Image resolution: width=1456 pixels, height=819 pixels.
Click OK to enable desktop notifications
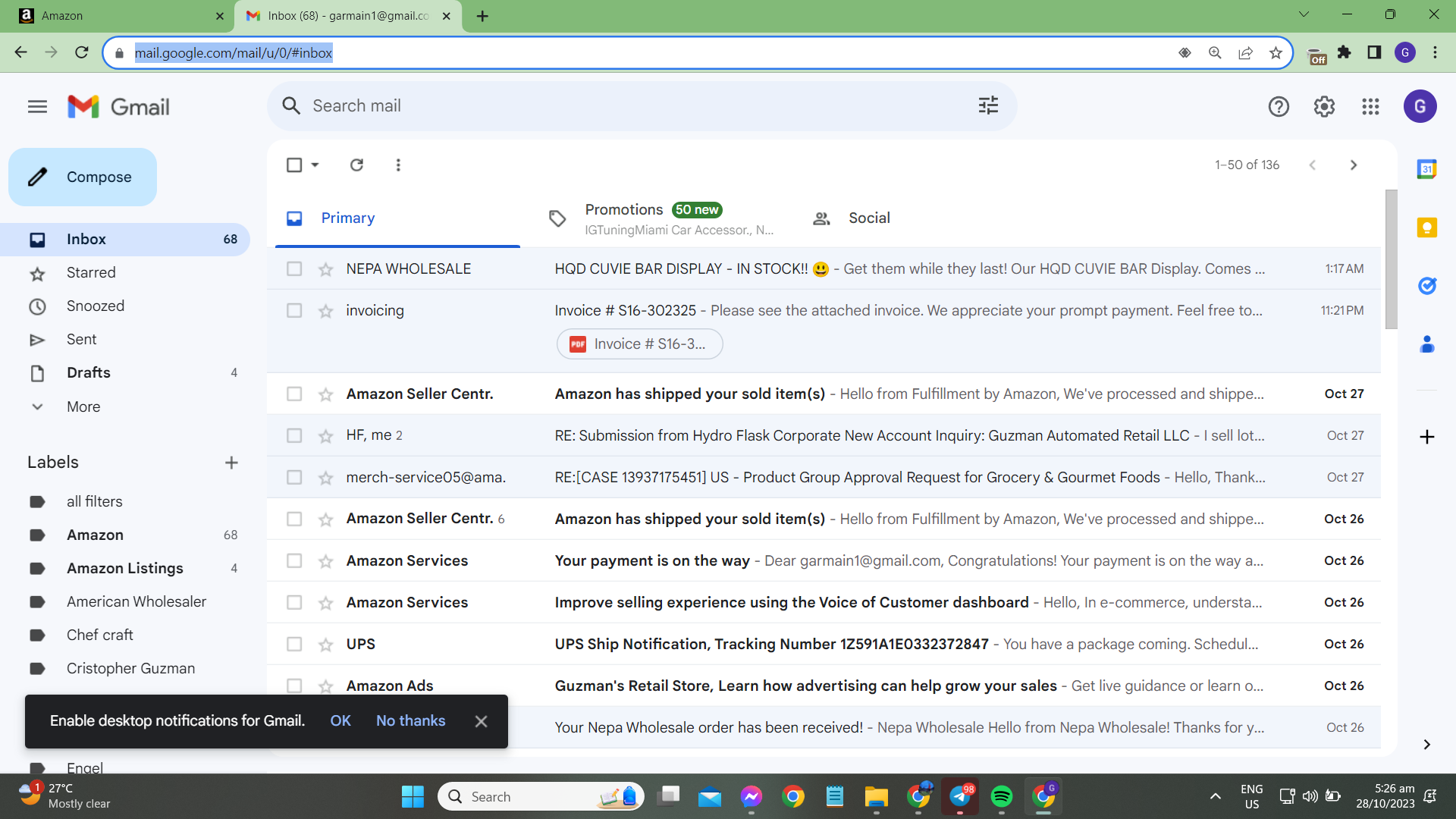[340, 721]
